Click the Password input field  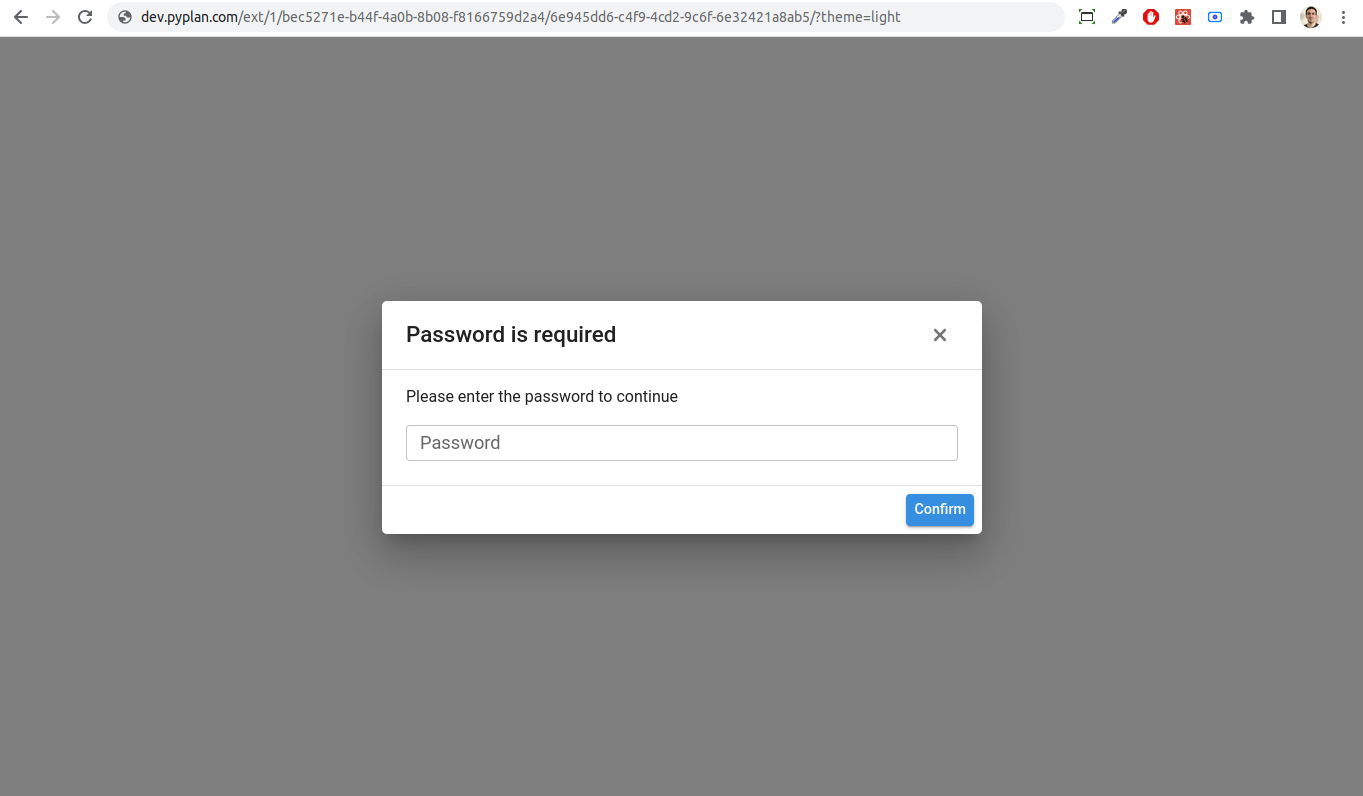[x=681, y=442]
